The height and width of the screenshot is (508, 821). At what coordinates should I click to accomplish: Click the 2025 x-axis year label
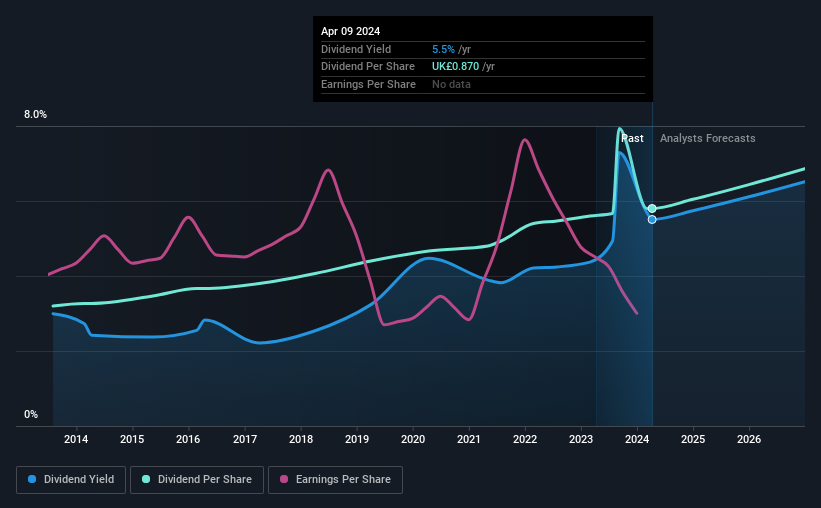coord(693,439)
